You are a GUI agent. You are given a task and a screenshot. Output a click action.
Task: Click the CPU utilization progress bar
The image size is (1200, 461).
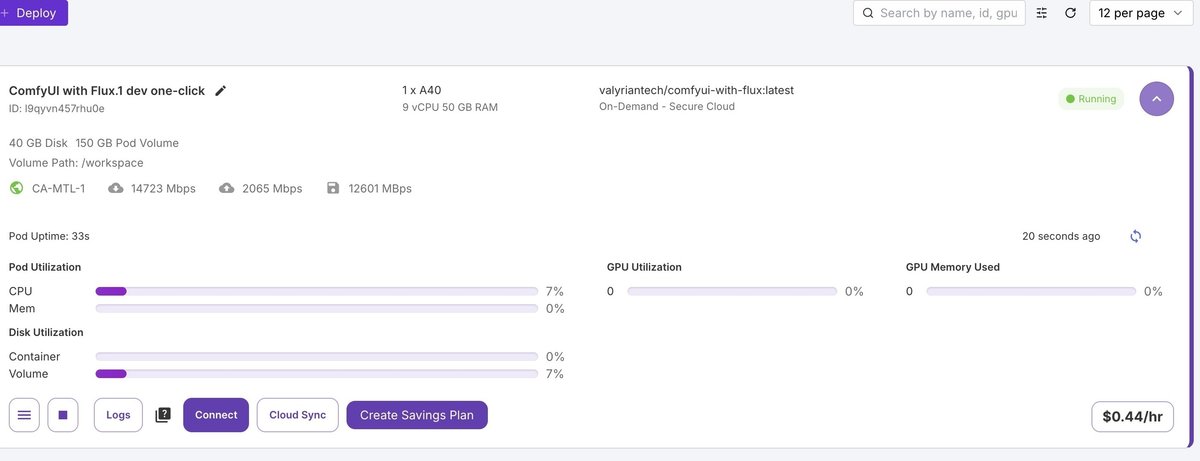pyautogui.click(x=316, y=291)
